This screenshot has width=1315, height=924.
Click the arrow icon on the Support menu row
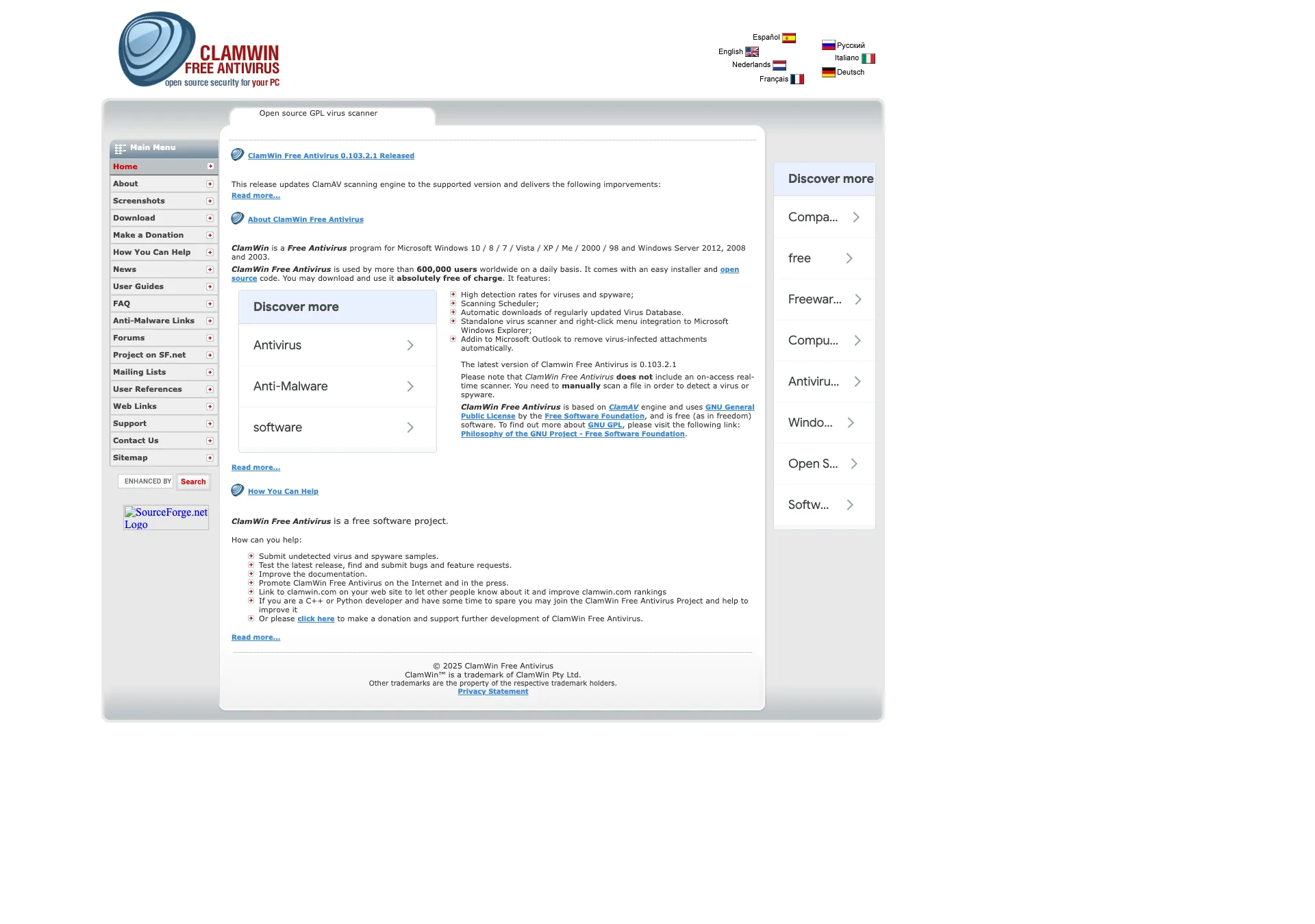coord(210,423)
